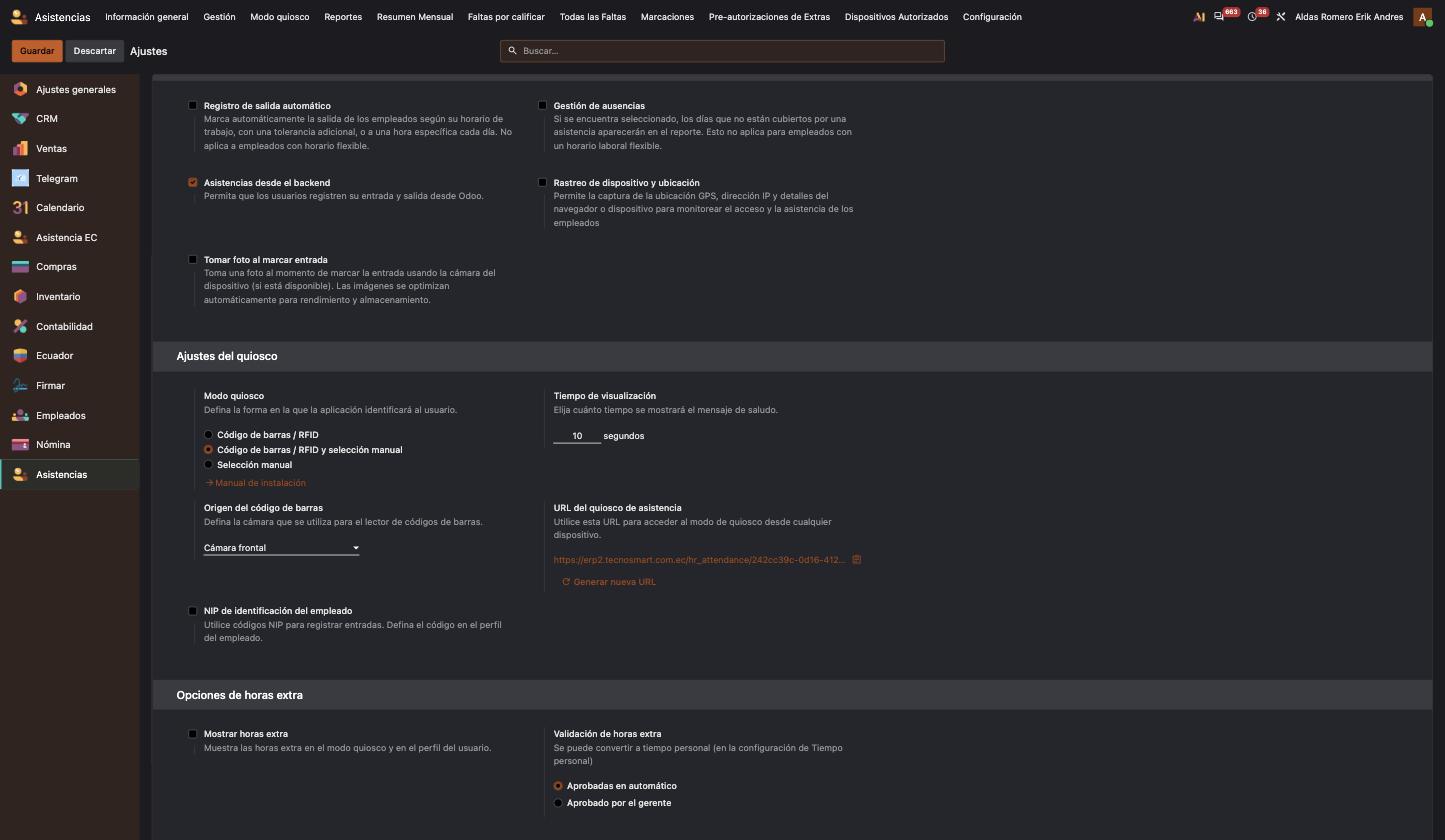1445x840 pixels.
Task: Go to Ventas settings section
Action: tap(69, 149)
